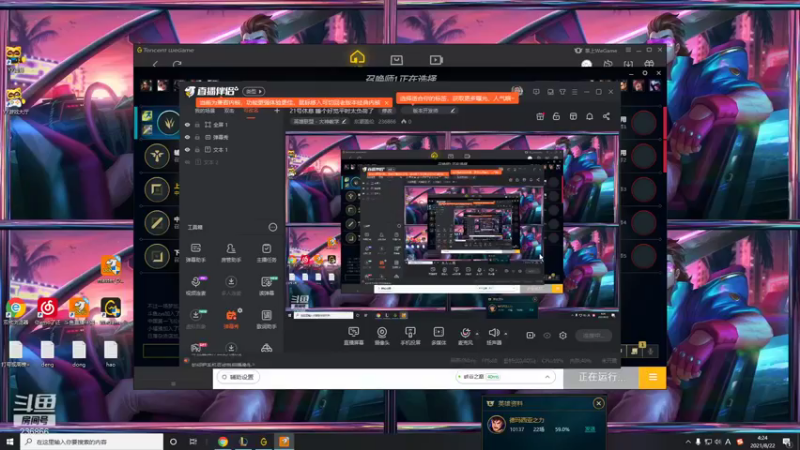Screen dimensions: 800x450
Task: Edit stream title with pencil icon
Action: pos(453,110)
